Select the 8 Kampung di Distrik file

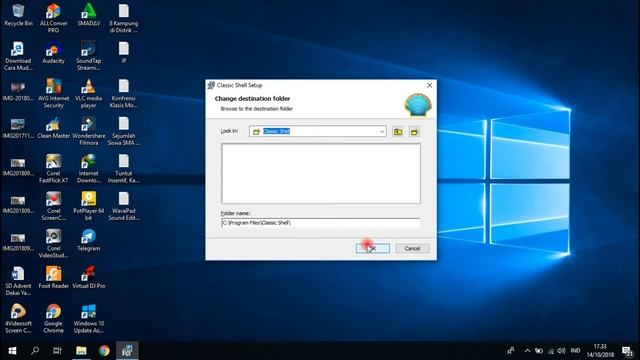point(124,18)
